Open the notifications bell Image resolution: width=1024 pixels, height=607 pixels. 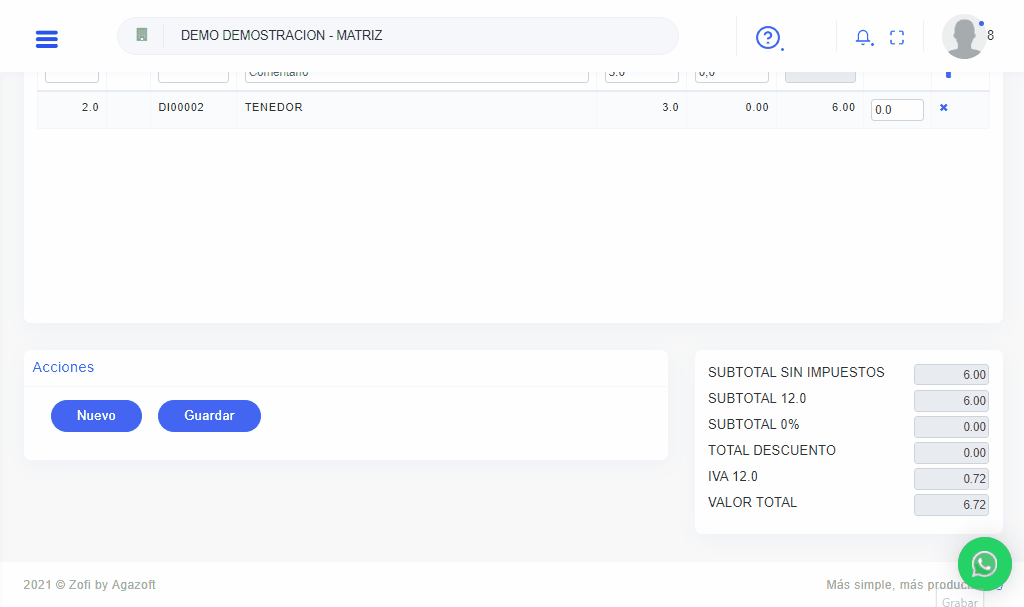coord(863,38)
